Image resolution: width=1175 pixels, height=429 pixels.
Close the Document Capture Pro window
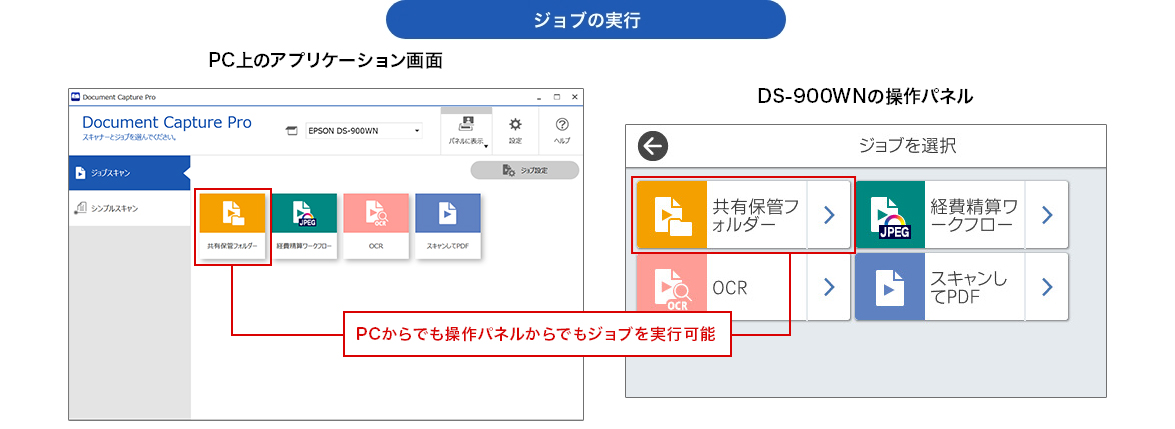(575, 98)
